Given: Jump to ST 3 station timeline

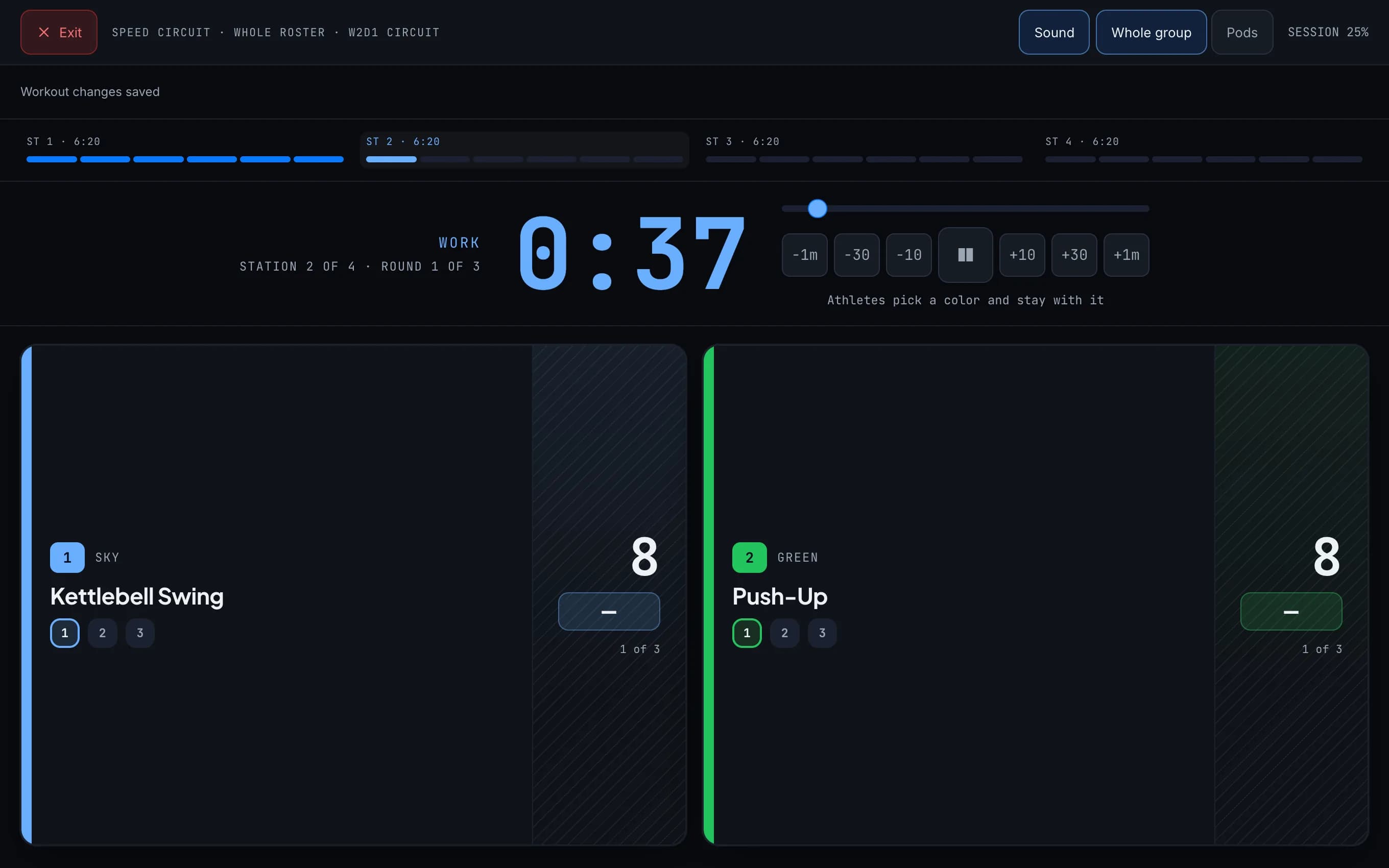Looking at the screenshot, I should [864, 150].
